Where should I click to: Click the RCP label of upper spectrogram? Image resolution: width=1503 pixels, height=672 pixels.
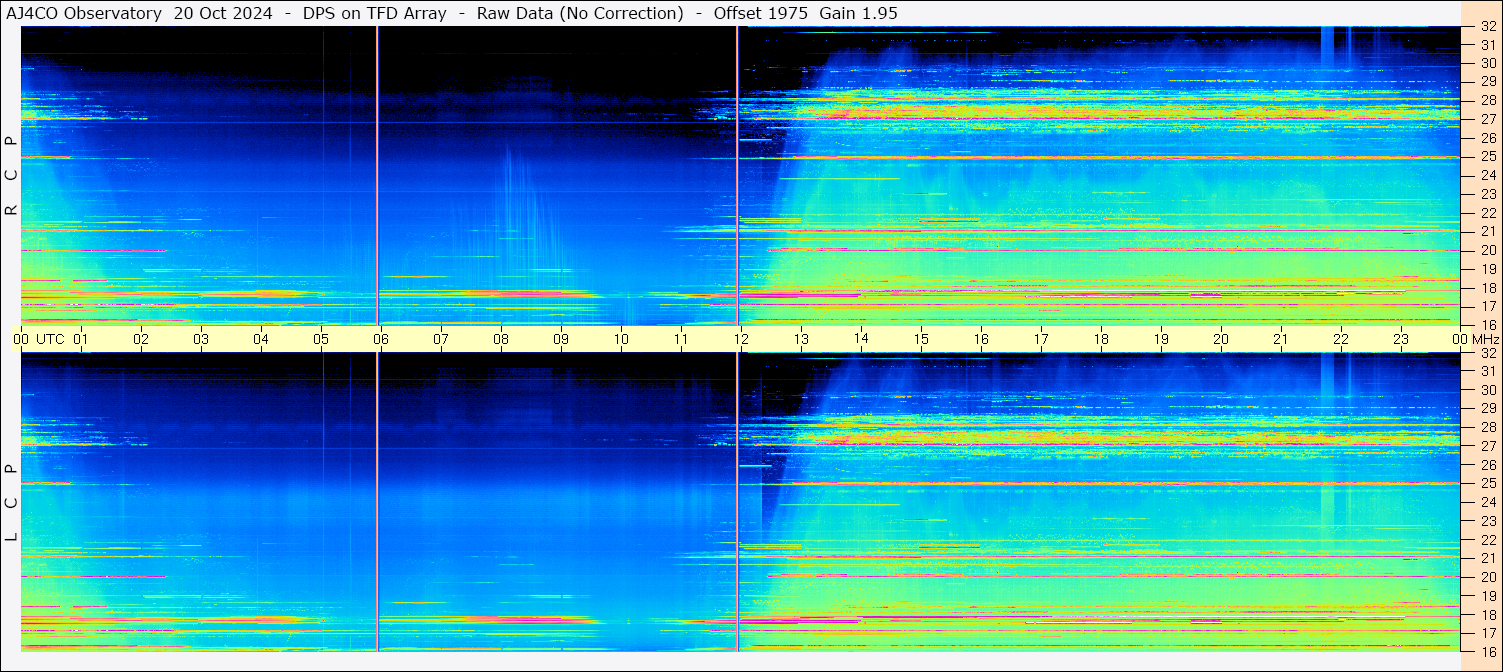tap(11, 176)
